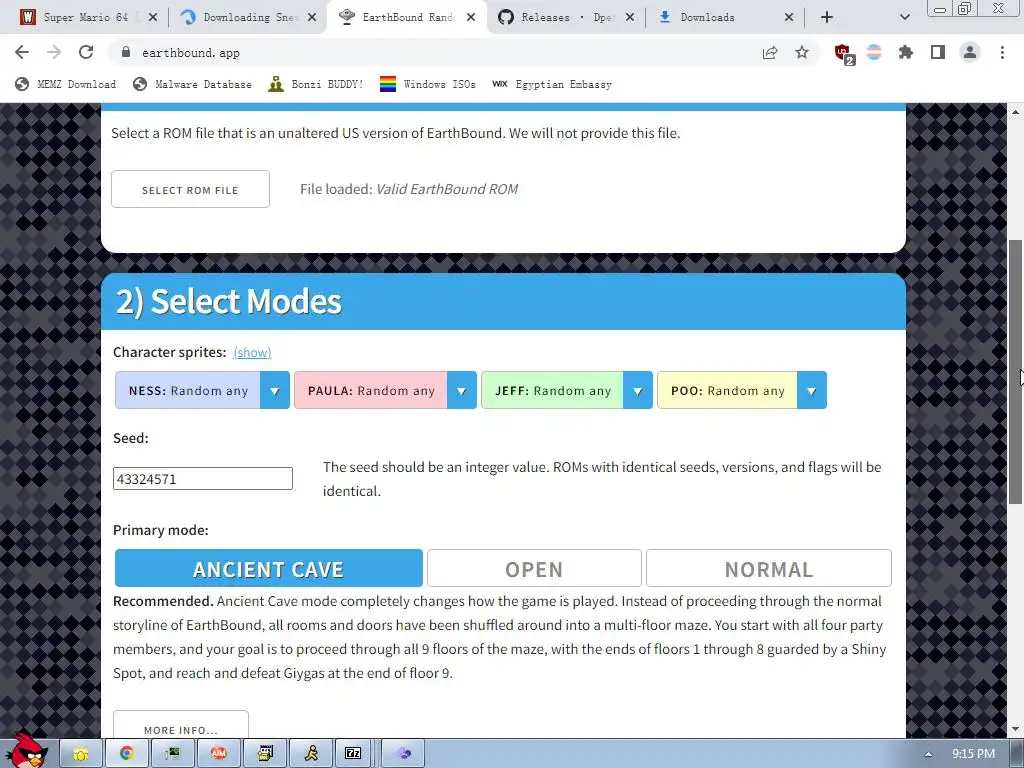Go forward using the forward arrow
This screenshot has width=1024, height=768.
pos(54,52)
